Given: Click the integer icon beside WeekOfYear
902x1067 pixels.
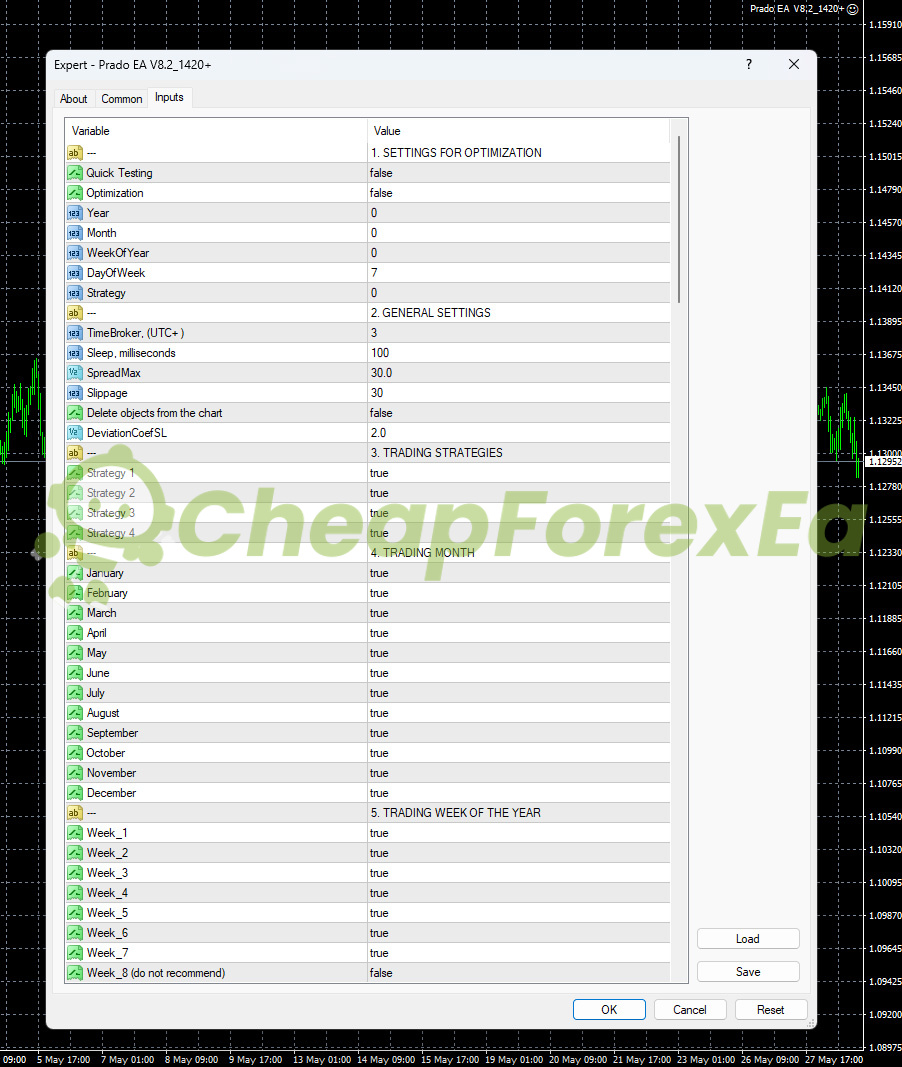Looking at the screenshot, I should 75,253.
